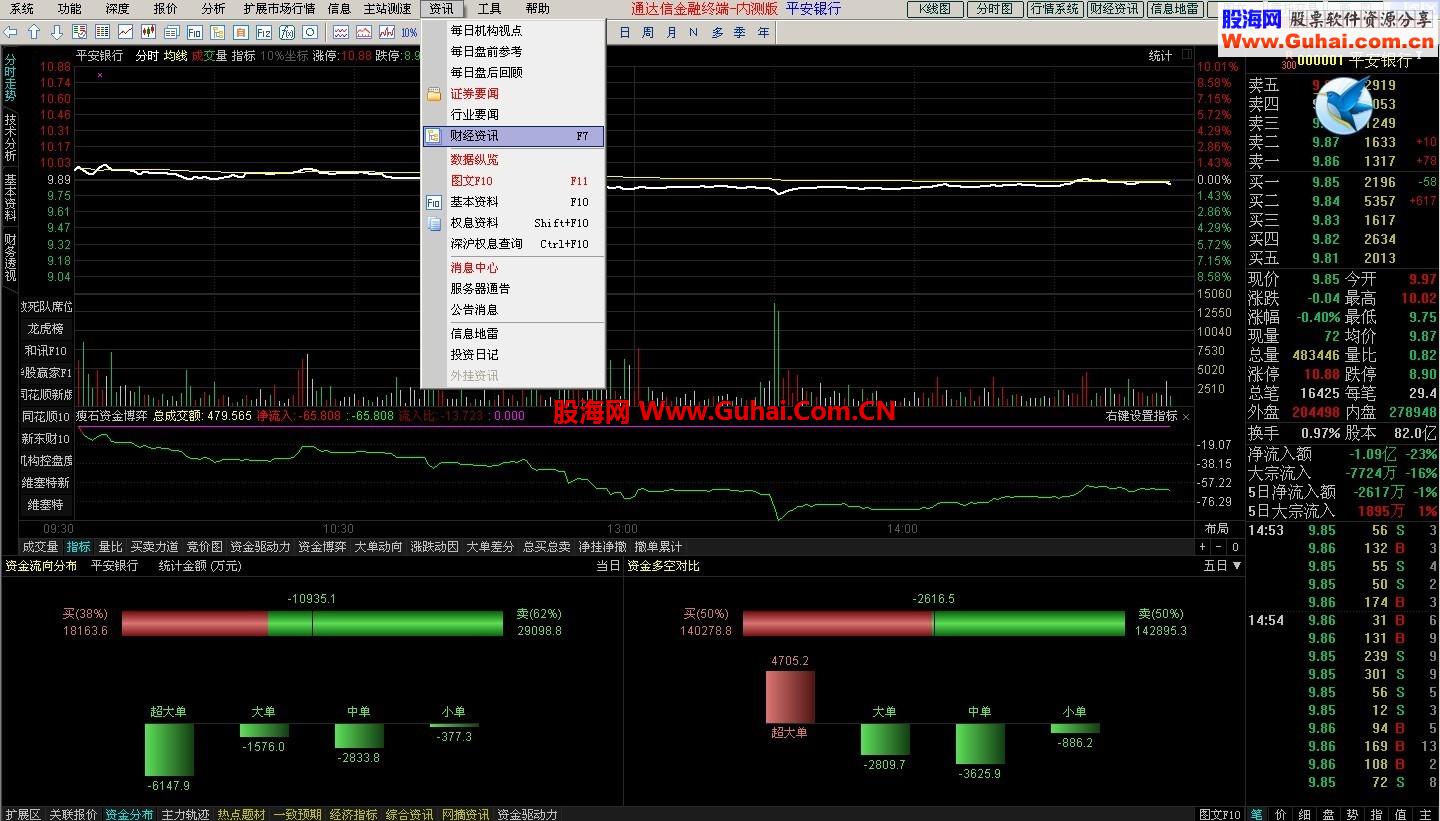This screenshot has height=821, width=1440.
Task: Click the 行情系统 button
Action: (1054, 9)
